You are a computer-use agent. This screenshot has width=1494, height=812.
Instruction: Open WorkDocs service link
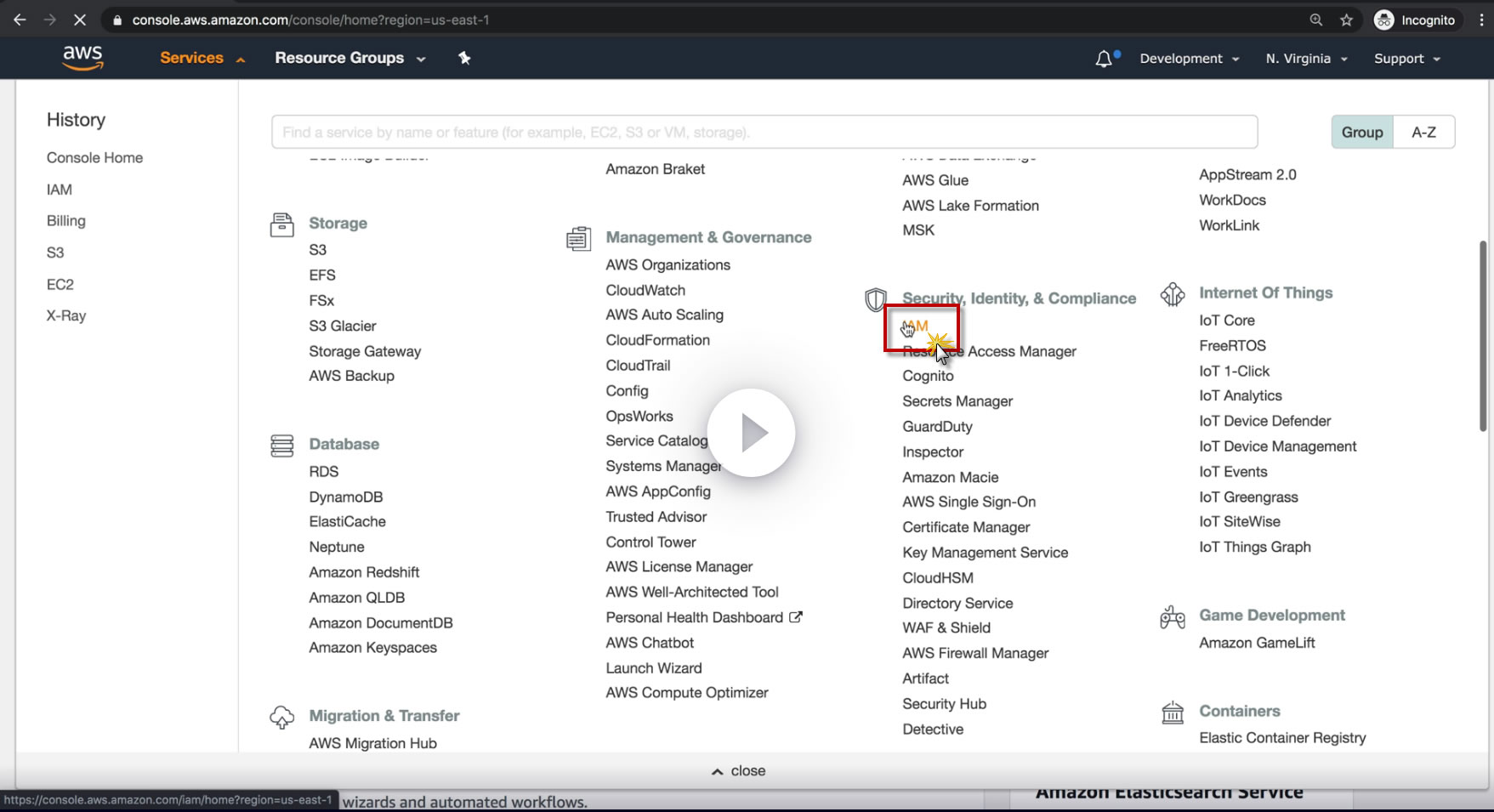click(1232, 200)
